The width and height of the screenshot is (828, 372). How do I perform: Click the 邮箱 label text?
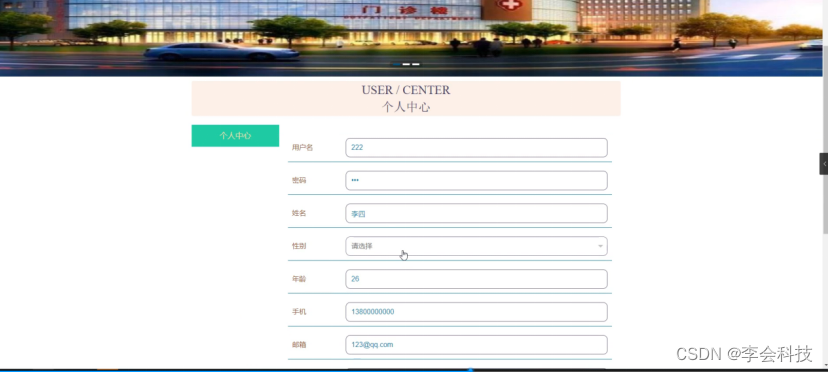pyautogui.click(x=299, y=345)
